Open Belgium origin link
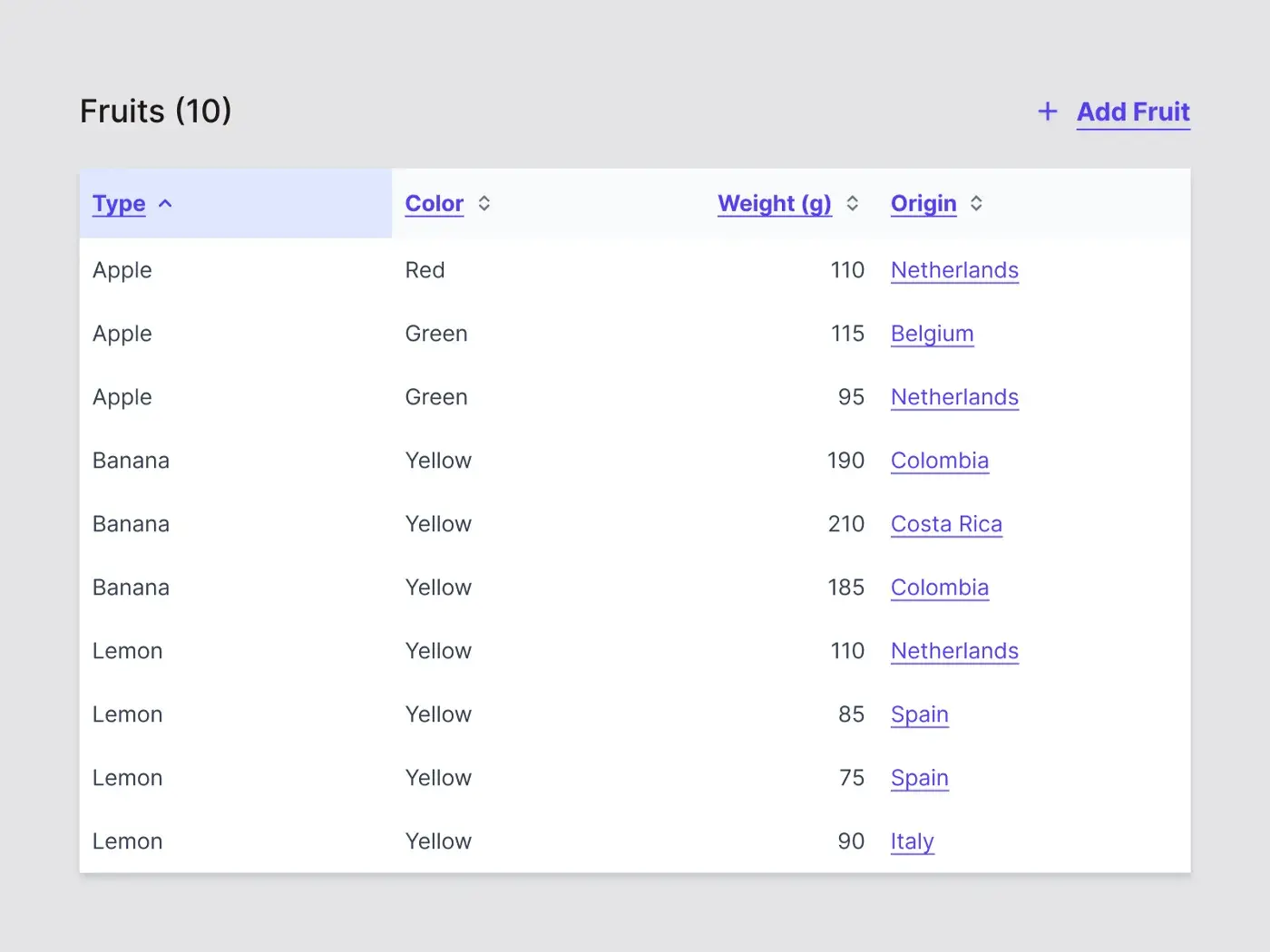This screenshot has width=1270, height=952. [x=932, y=334]
